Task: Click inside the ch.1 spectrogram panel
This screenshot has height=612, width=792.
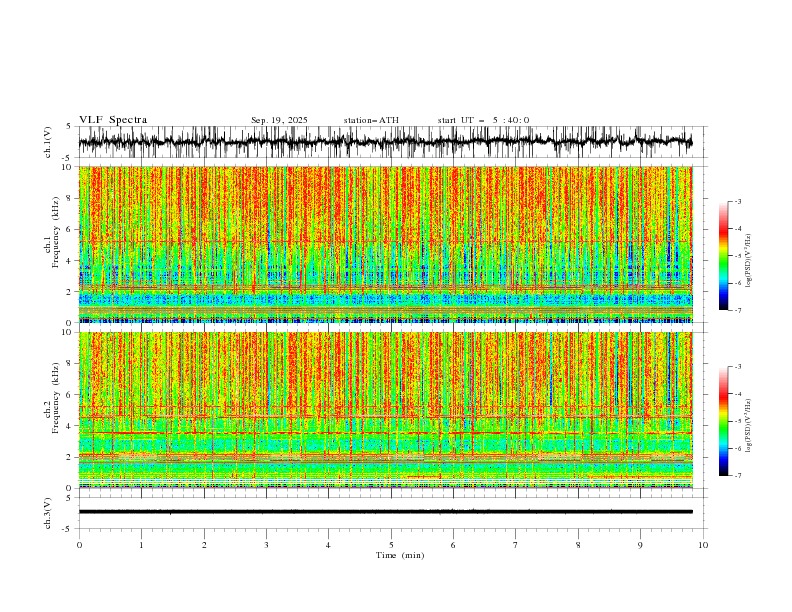Action: 385,244
